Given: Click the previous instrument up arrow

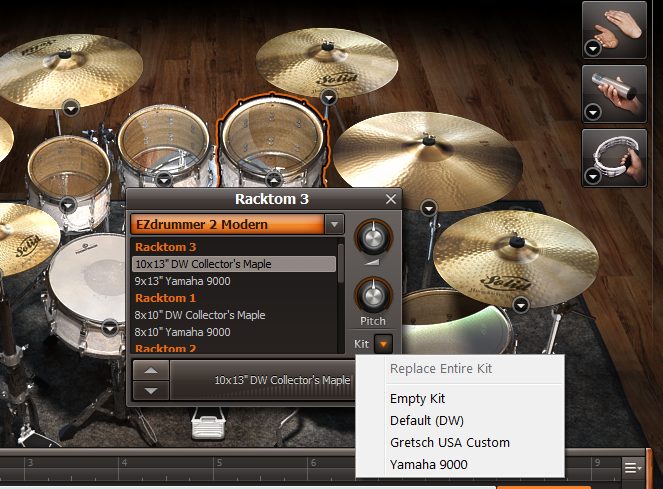Looking at the screenshot, I should pyautogui.click(x=150, y=370).
